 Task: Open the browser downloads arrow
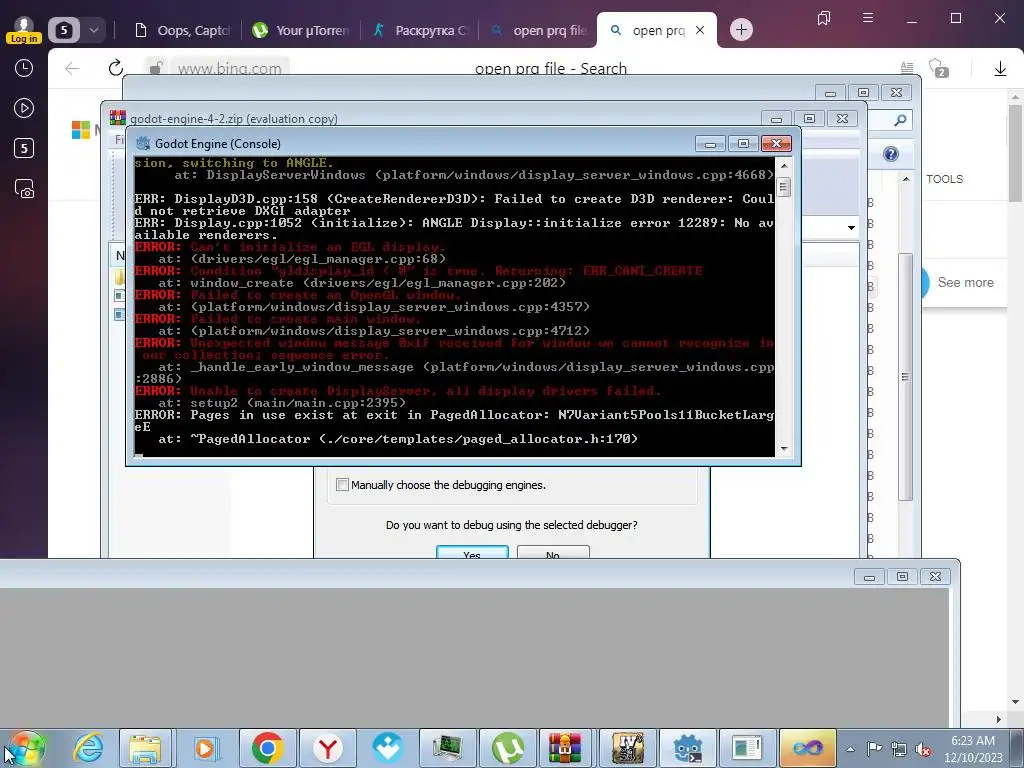coord(1000,68)
